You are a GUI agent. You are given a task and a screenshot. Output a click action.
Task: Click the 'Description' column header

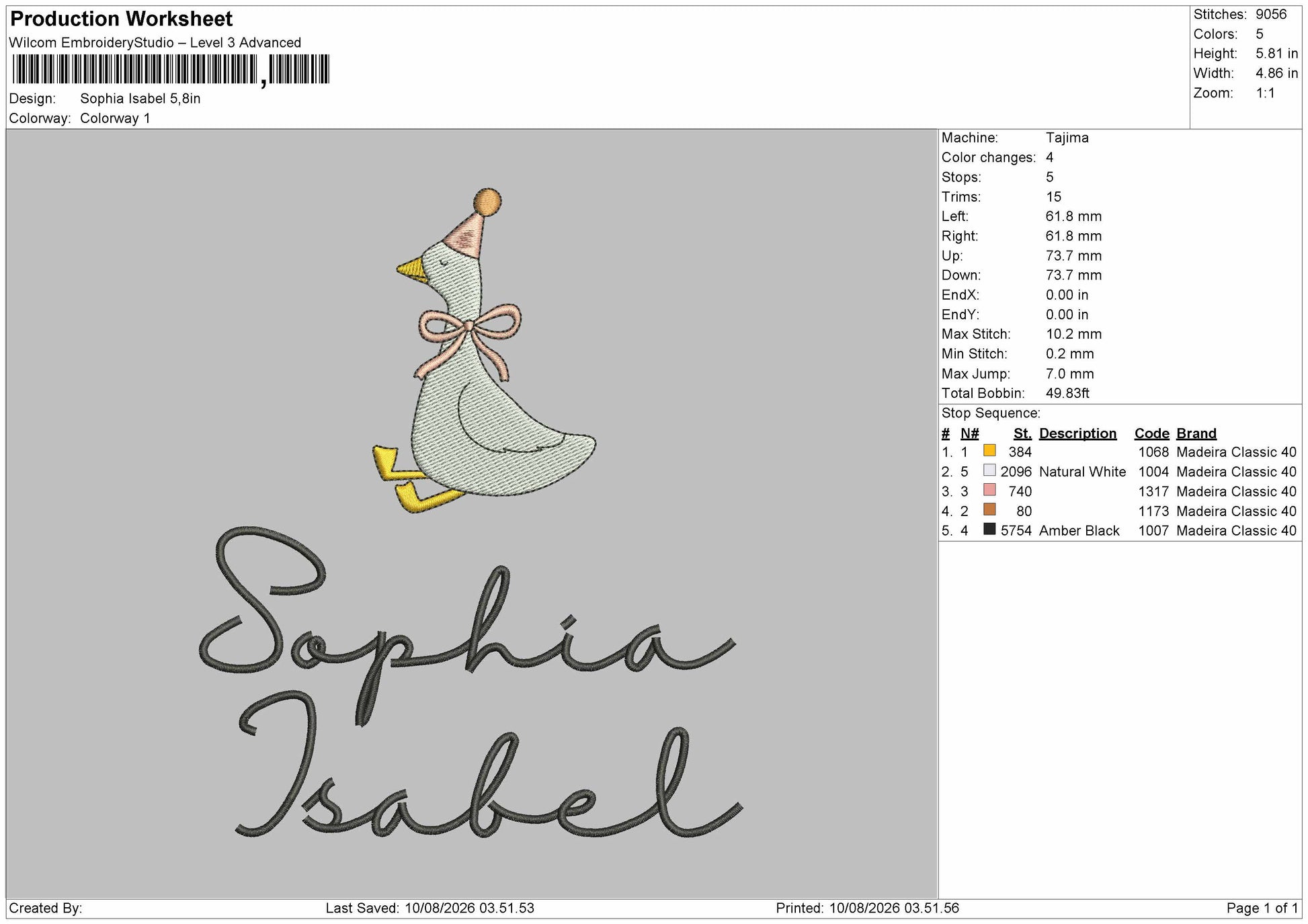pyautogui.click(x=1077, y=433)
